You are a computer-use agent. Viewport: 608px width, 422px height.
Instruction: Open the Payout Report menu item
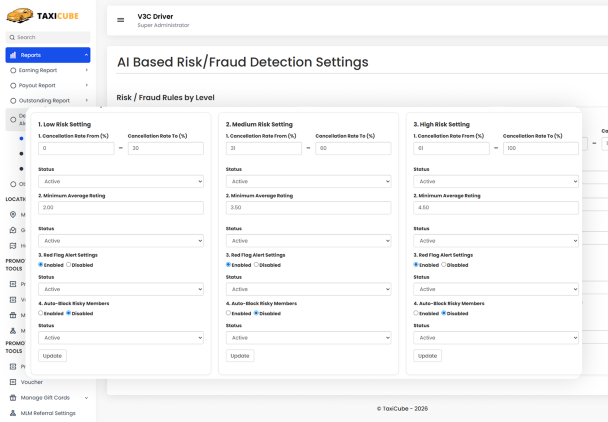pos(45,86)
